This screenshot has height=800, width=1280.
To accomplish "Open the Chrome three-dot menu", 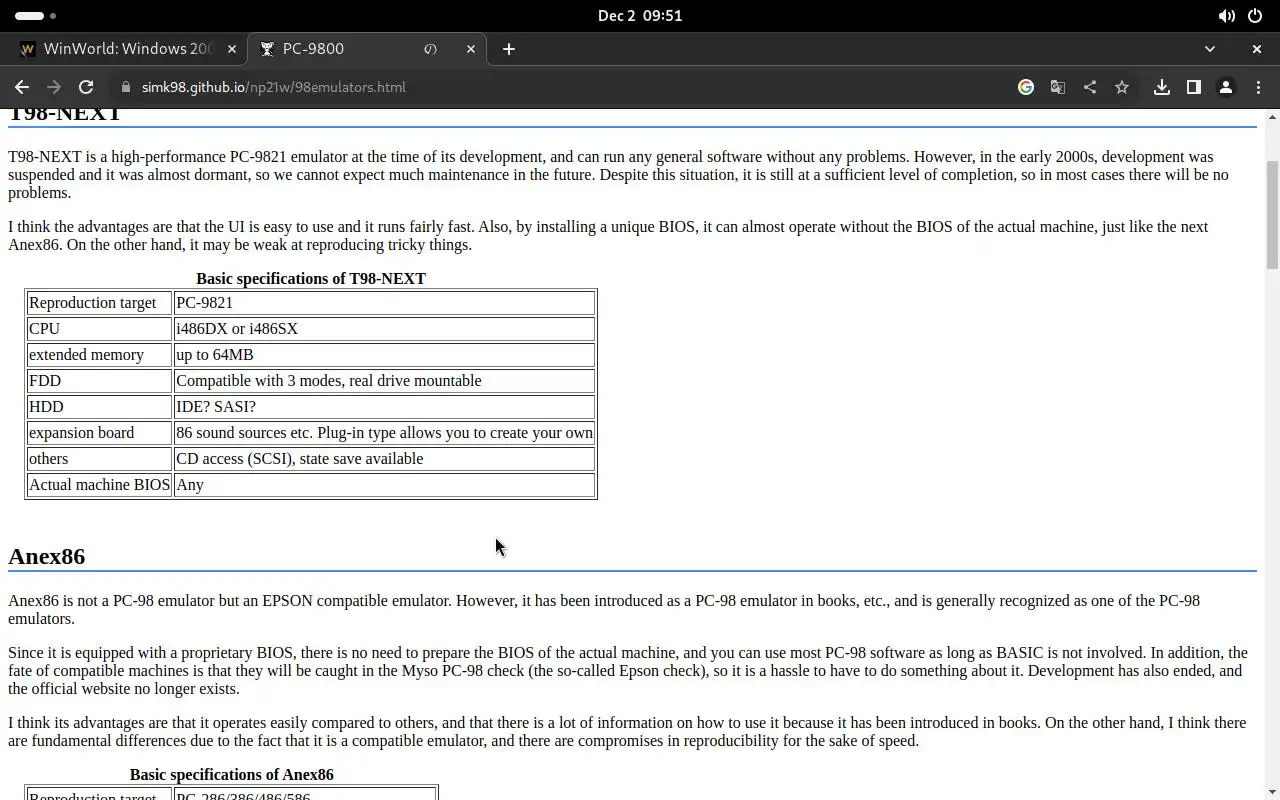I will tap(1258, 87).
